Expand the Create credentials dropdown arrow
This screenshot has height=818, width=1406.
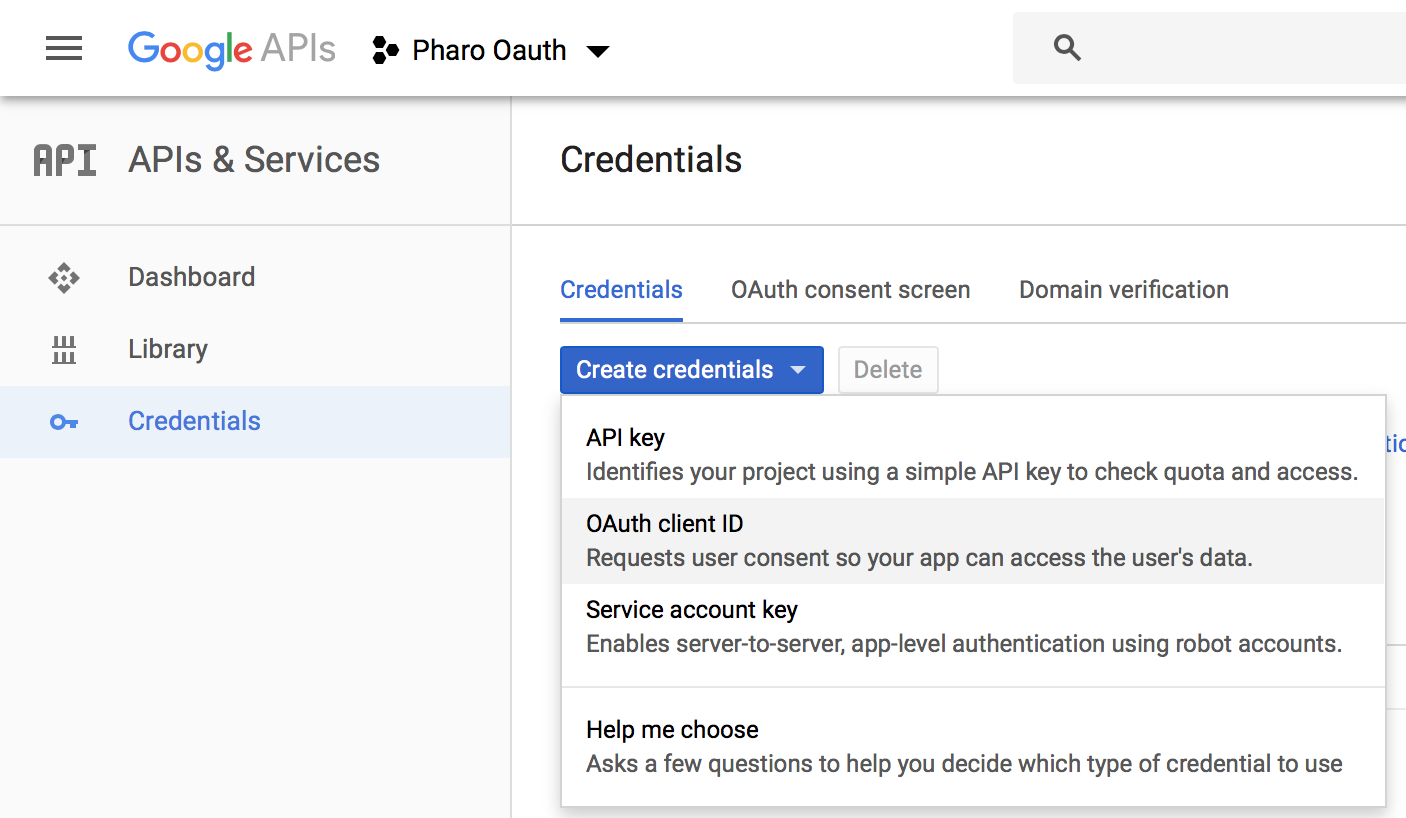[x=798, y=370]
